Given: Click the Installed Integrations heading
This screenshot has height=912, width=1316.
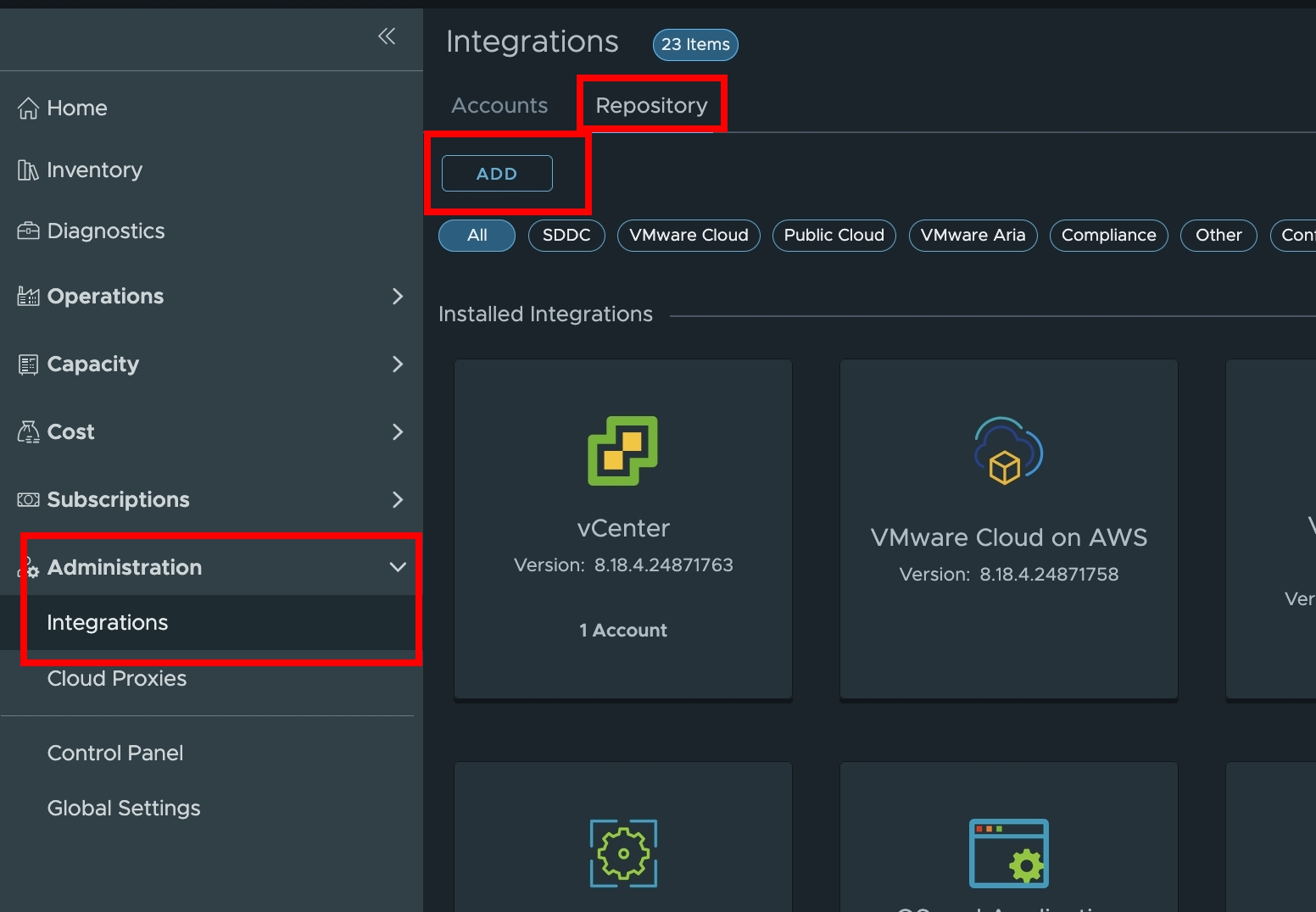Looking at the screenshot, I should coord(545,314).
